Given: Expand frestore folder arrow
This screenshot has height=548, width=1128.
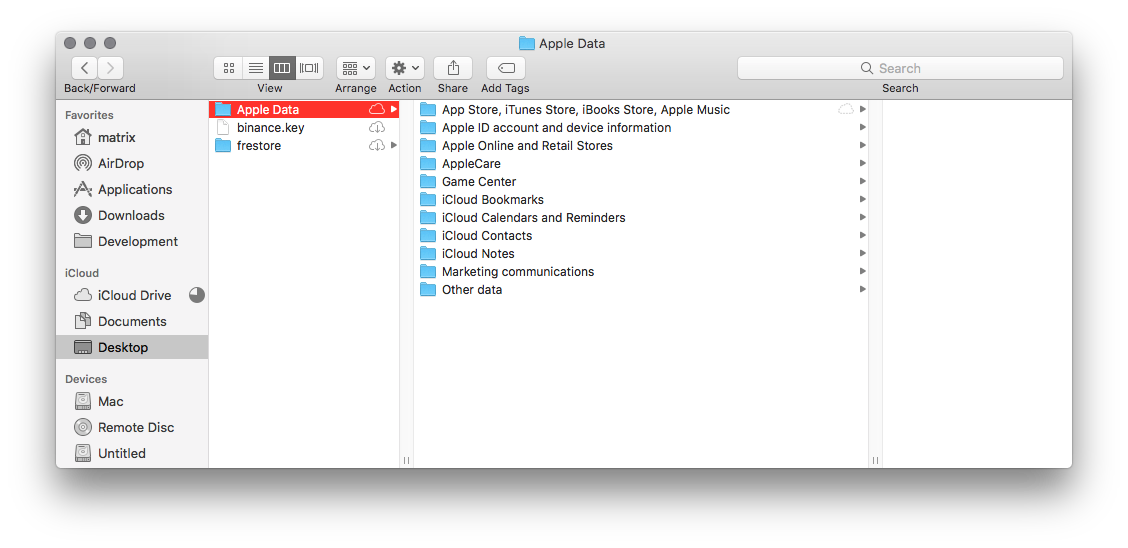Looking at the screenshot, I should pos(394,145).
